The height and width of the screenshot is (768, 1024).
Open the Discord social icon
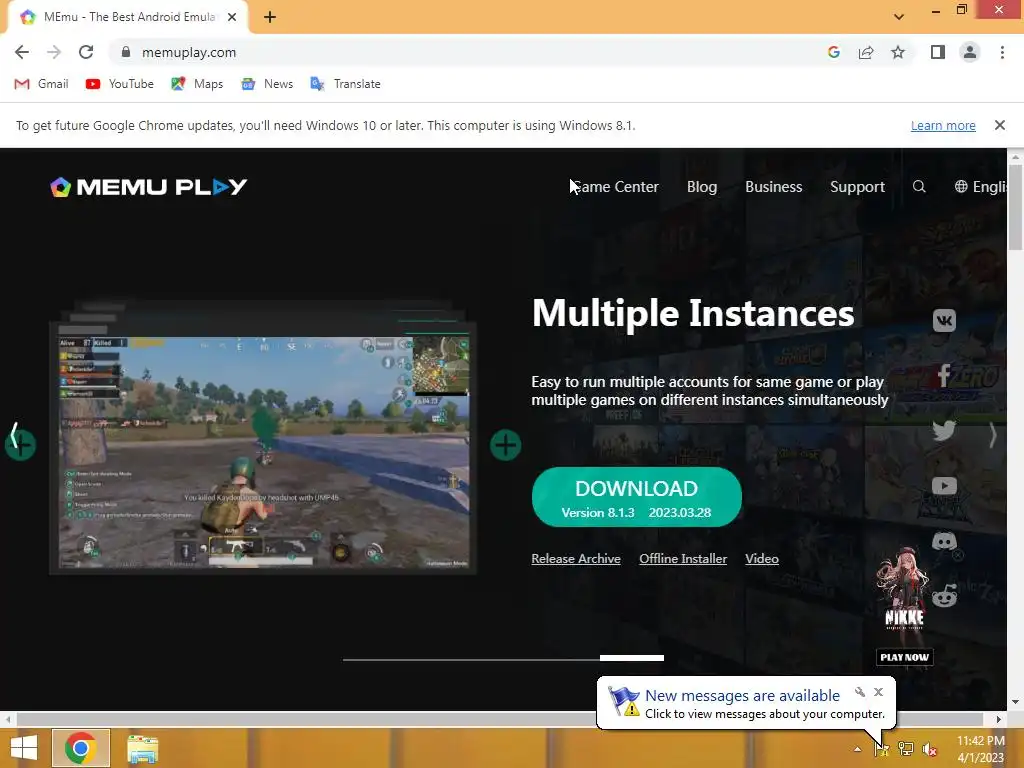(944, 541)
